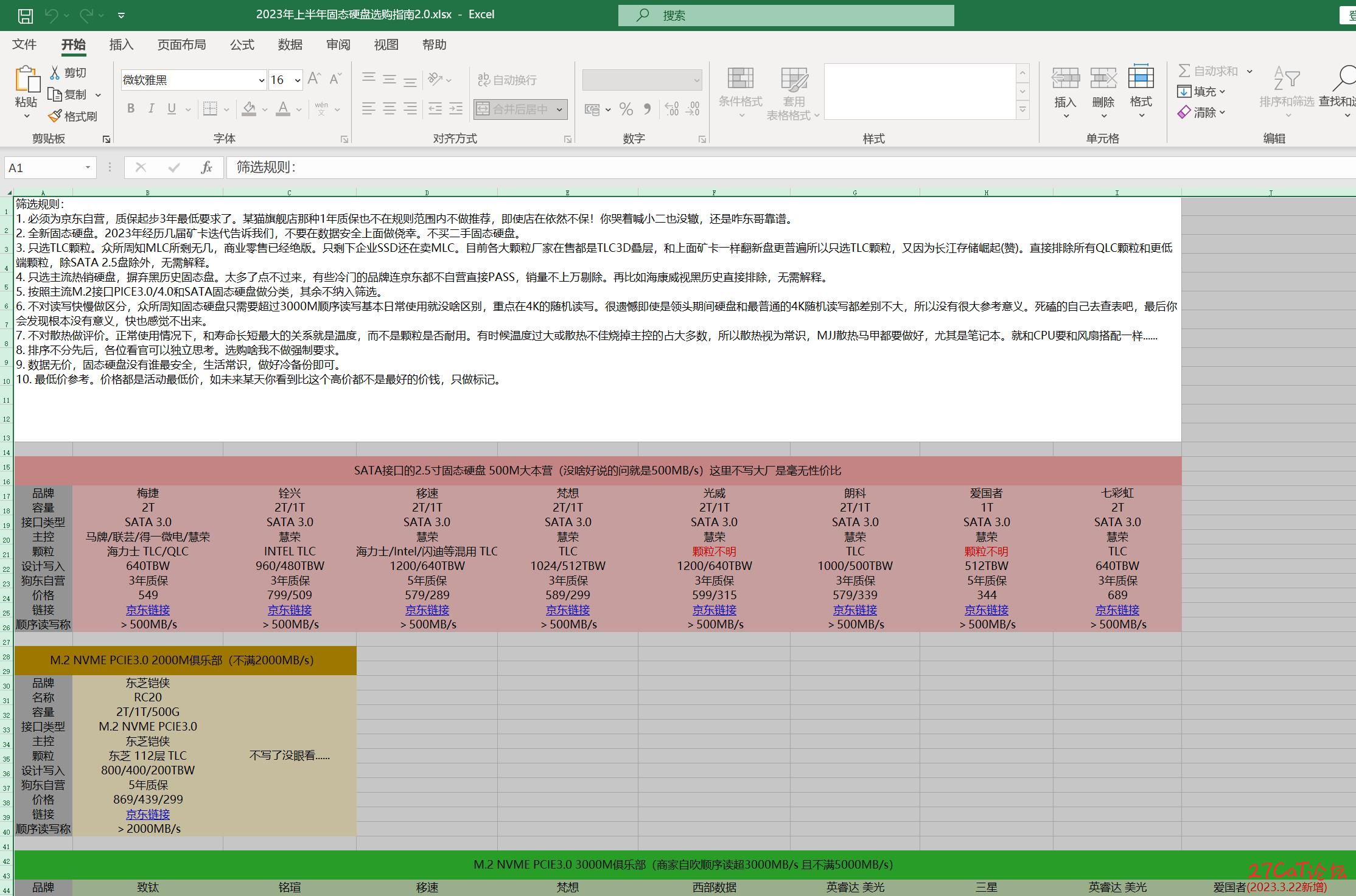
Task: Click Delete cells (删除) icon
Action: (1103, 79)
